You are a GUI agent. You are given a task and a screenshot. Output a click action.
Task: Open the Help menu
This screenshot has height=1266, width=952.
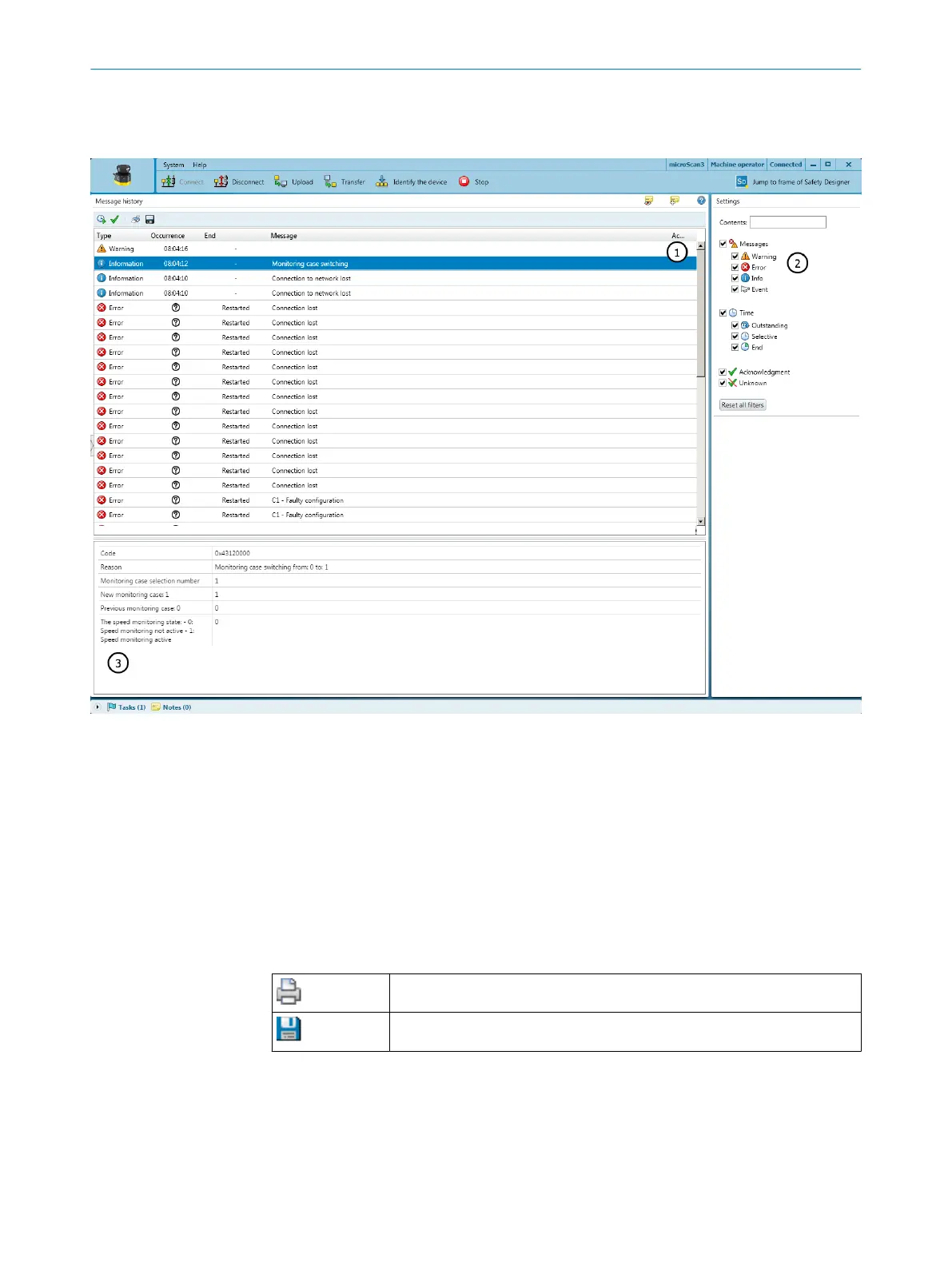point(200,165)
